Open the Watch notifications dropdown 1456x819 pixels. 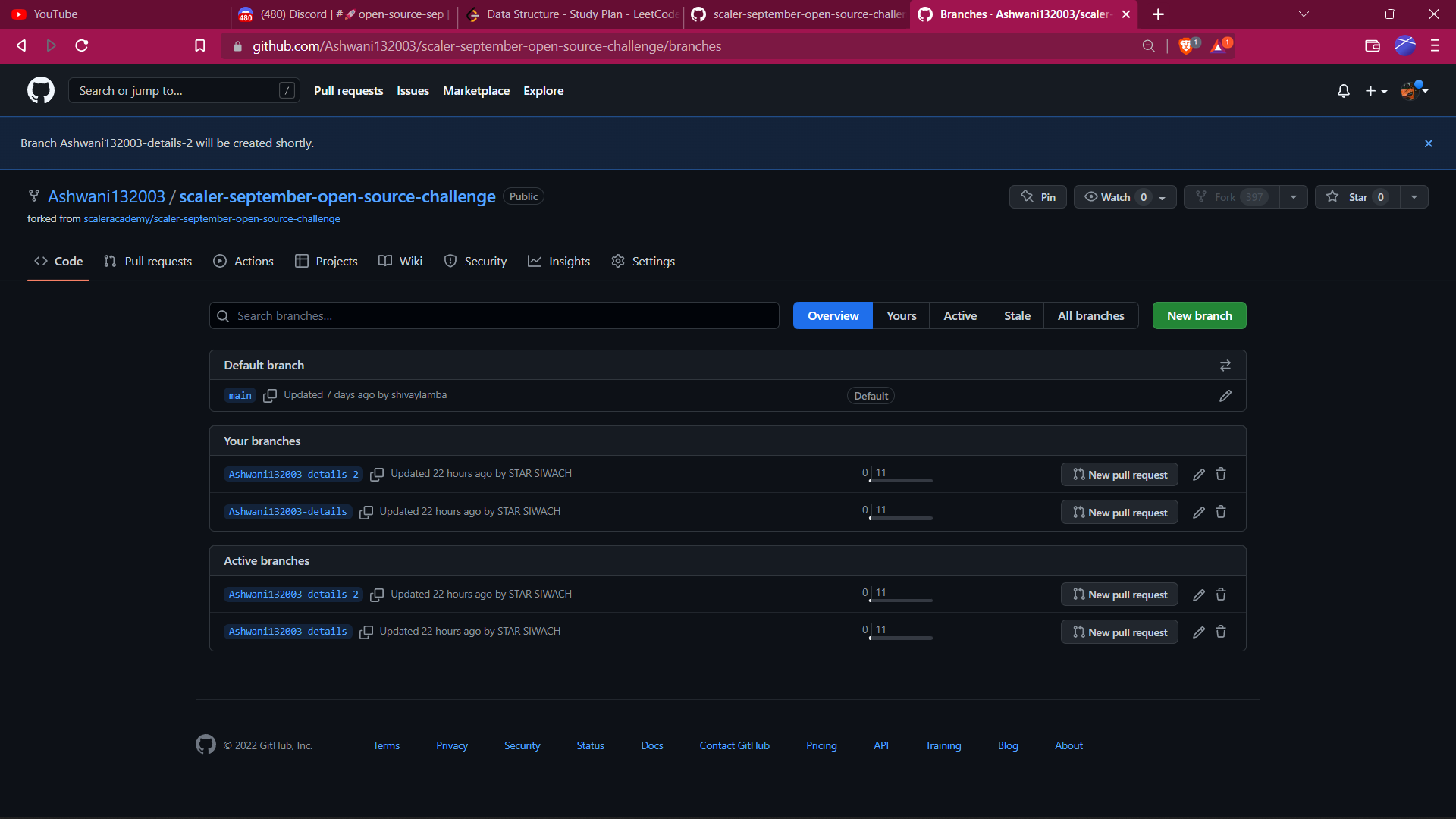tap(1125, 197)
